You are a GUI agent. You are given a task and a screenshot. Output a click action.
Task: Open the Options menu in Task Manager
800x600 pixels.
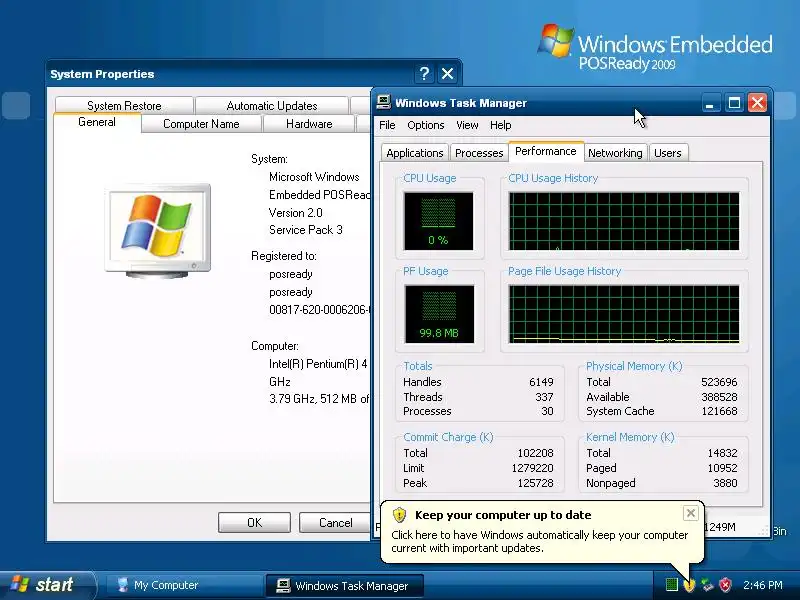point(426,125)
